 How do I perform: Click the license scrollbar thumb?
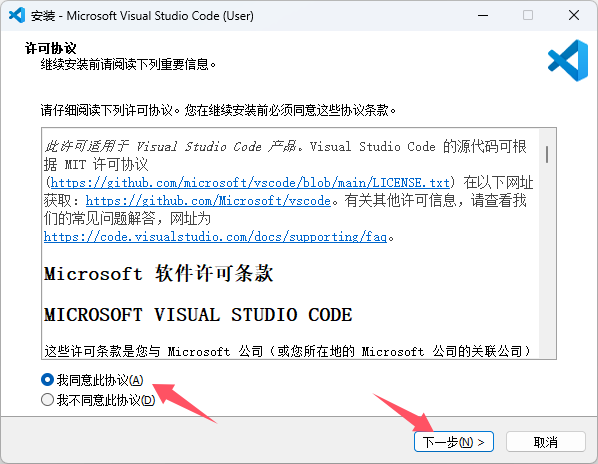[x=547, y=154]
